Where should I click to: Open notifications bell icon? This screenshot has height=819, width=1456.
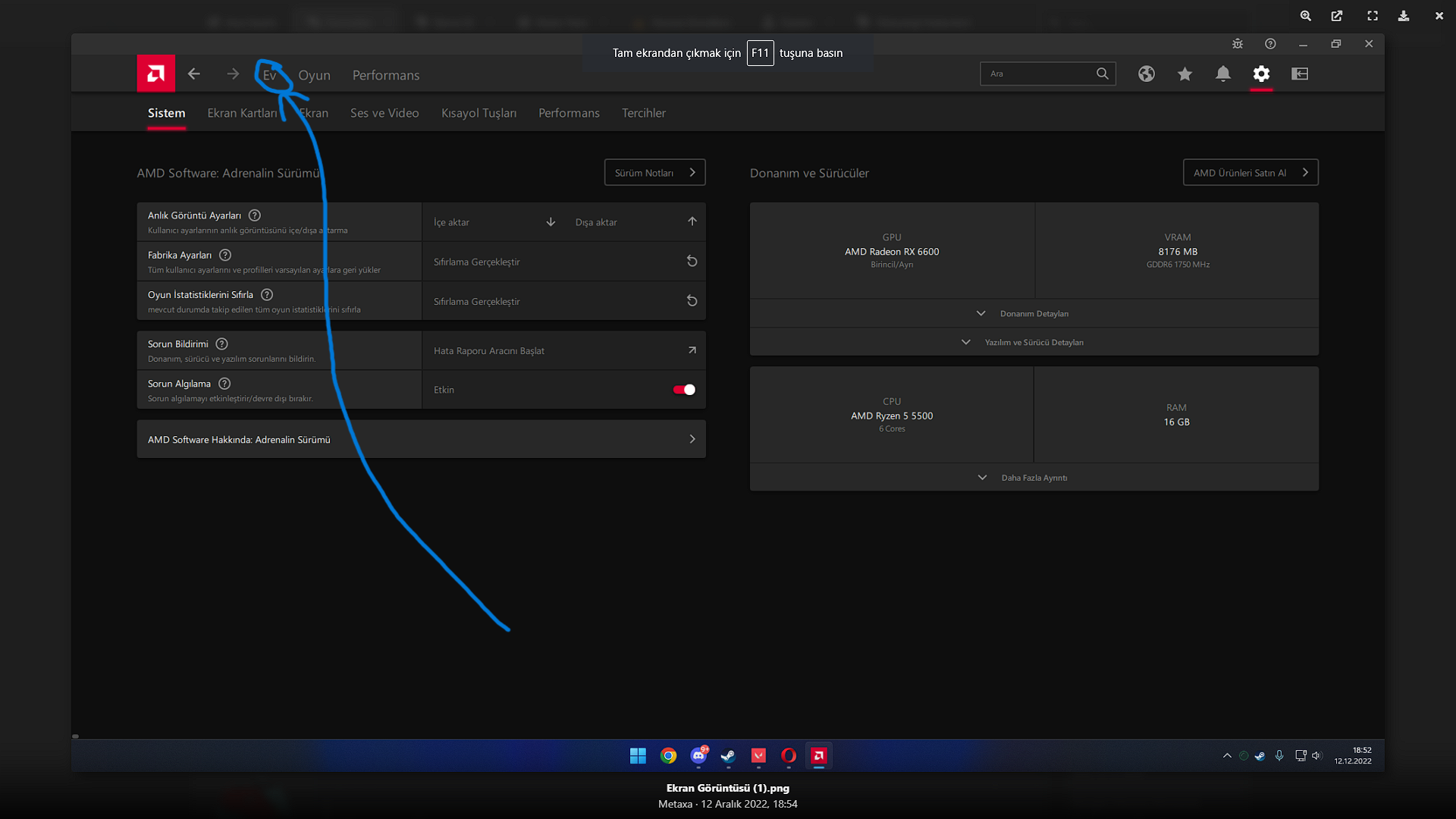pyautogui.click(x=1223, y=74)
